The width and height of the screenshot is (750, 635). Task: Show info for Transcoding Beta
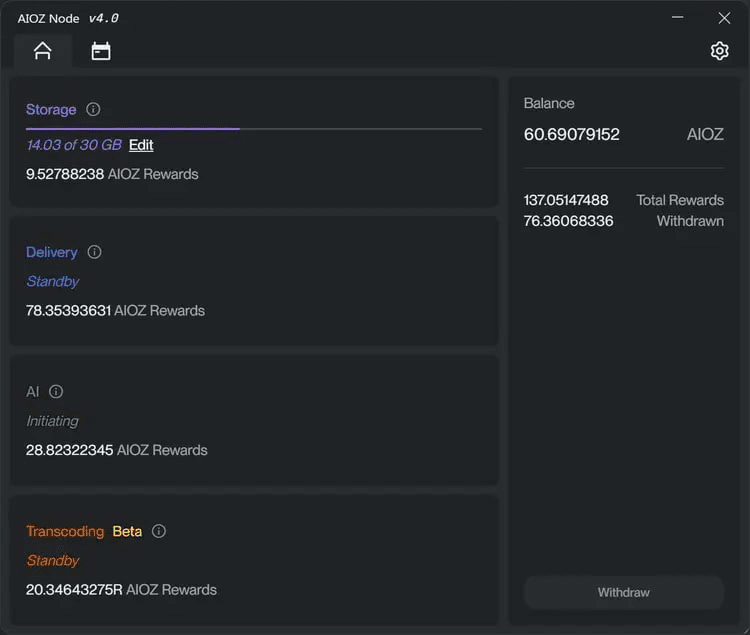coord(159,531)
